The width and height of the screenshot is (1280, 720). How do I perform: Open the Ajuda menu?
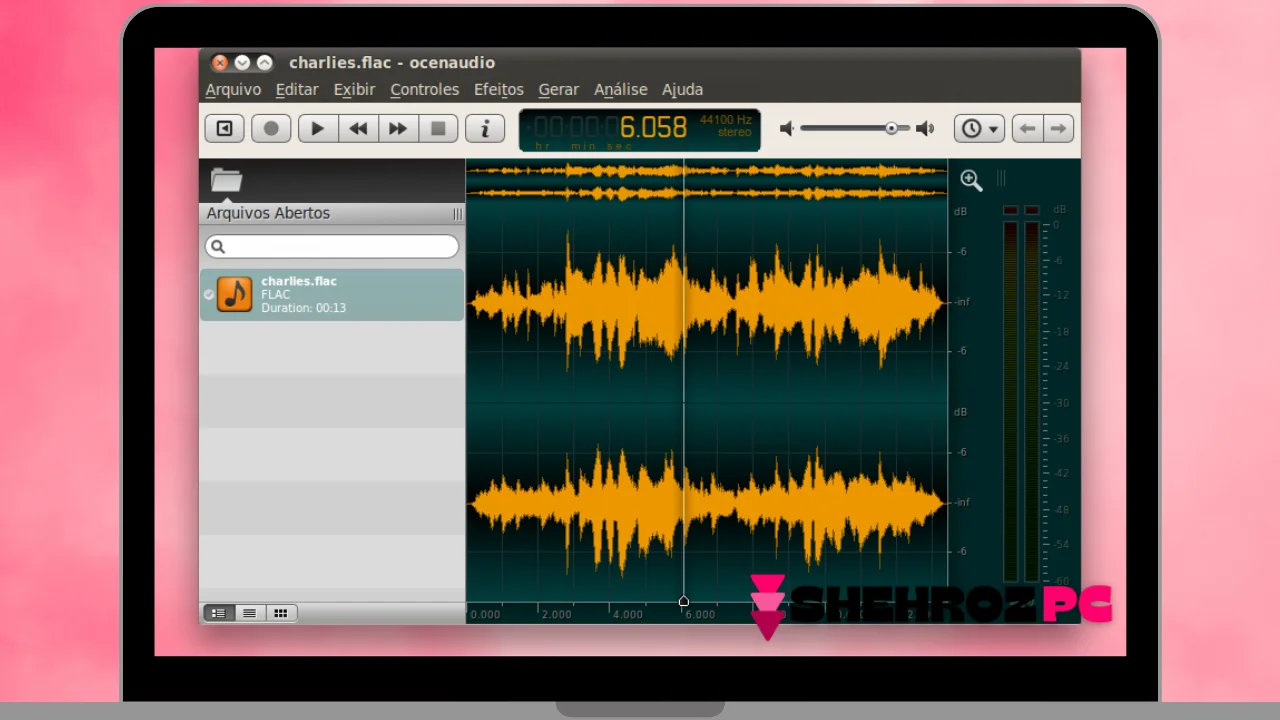(682, 89)
